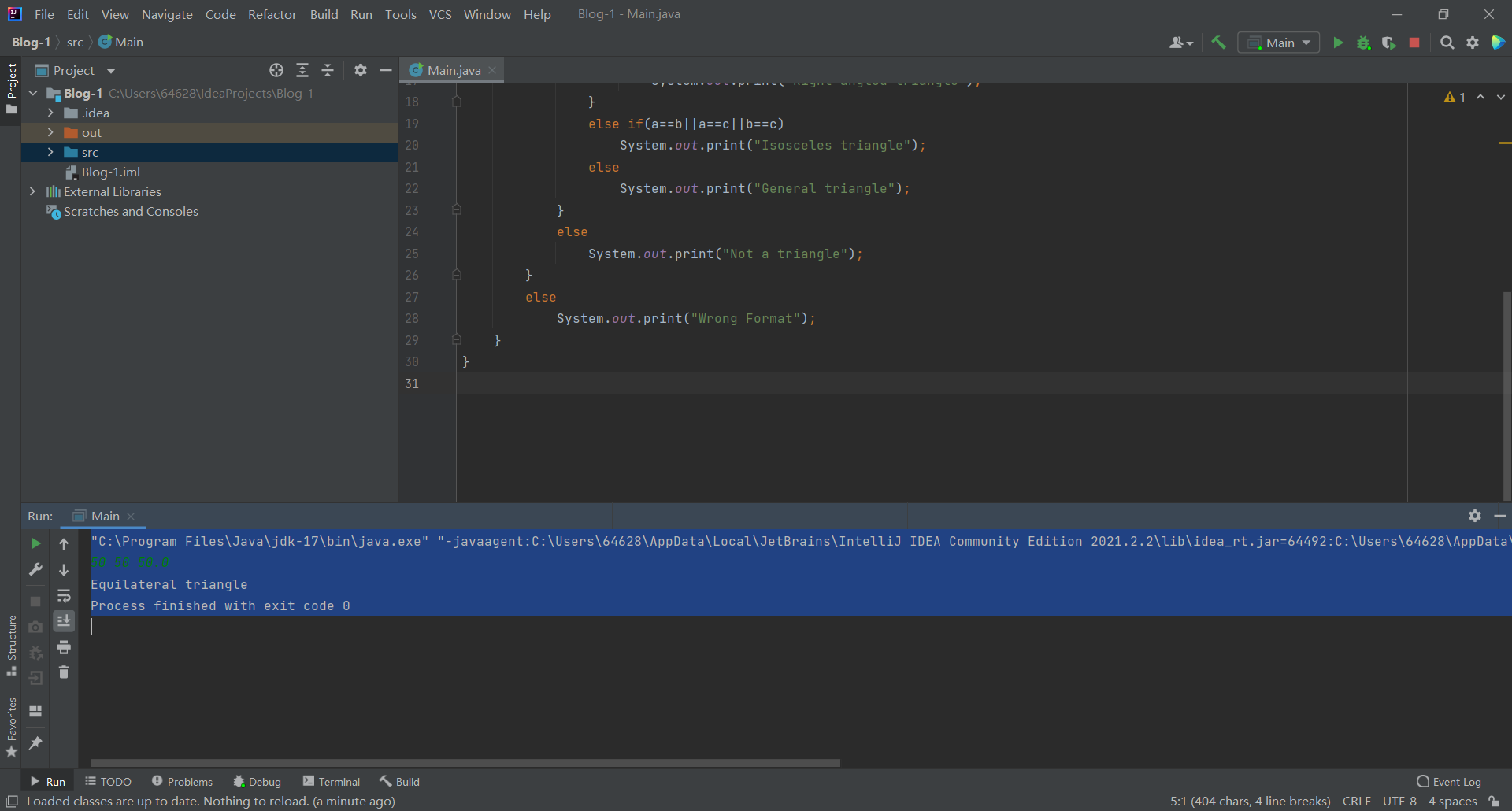Expand External Libraries node

point(32,191)
